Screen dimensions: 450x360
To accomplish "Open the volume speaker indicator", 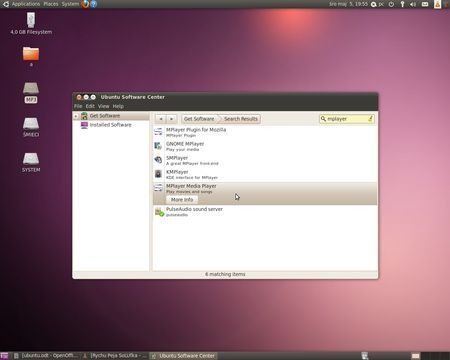I will pyautogui.click(x=413, y=4).
